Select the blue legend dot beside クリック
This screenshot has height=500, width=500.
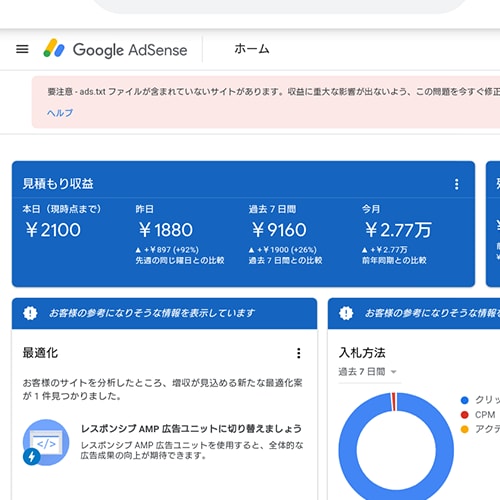click(465, 400)
